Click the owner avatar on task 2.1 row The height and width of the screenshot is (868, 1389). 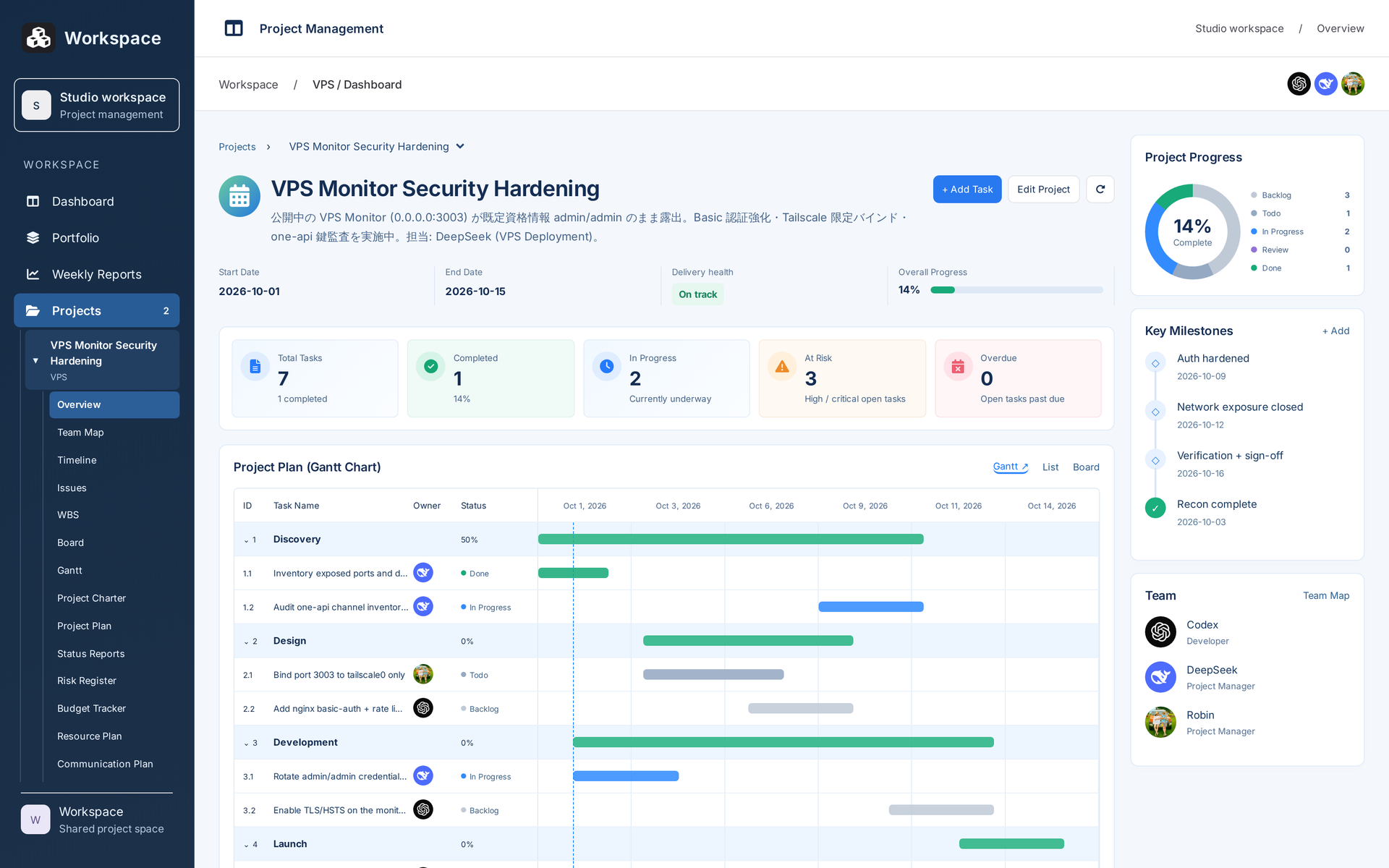(x=423, y=674)
